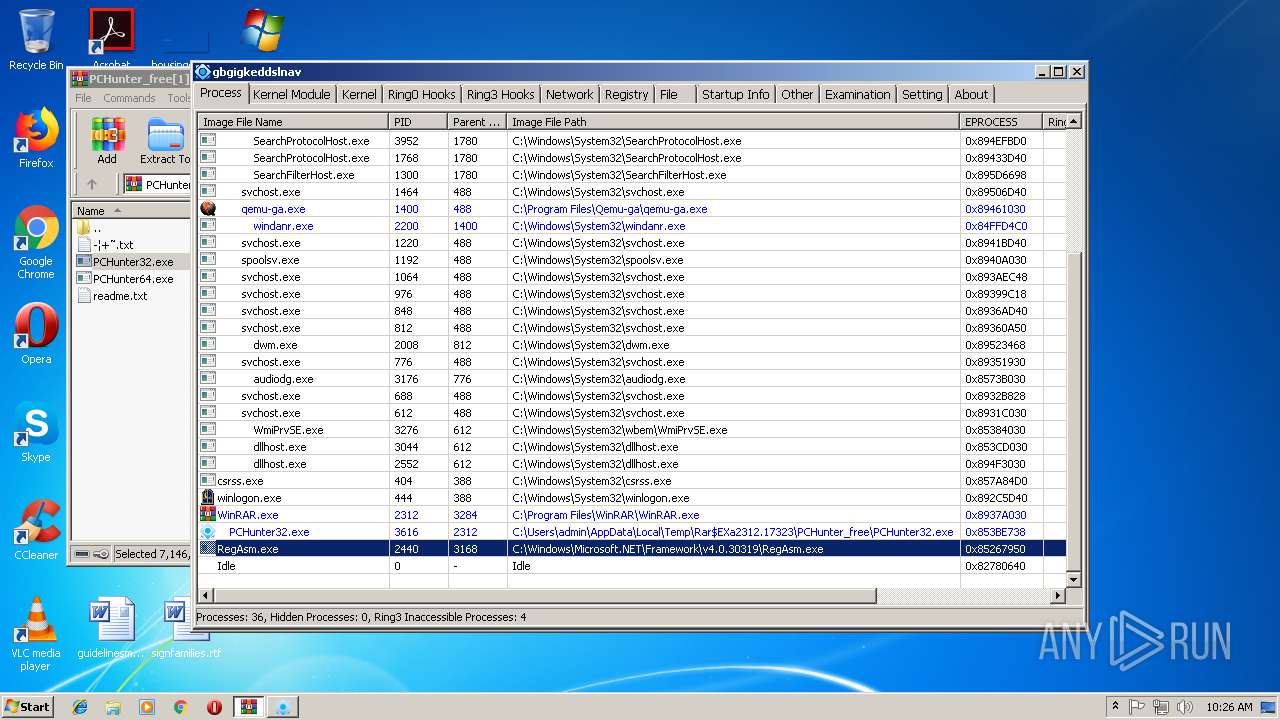Image resolution: width=1280 pixels, height=720 pixels.
Task: Sort WinRAR list by Name column
Action: [x=130, y=211]
